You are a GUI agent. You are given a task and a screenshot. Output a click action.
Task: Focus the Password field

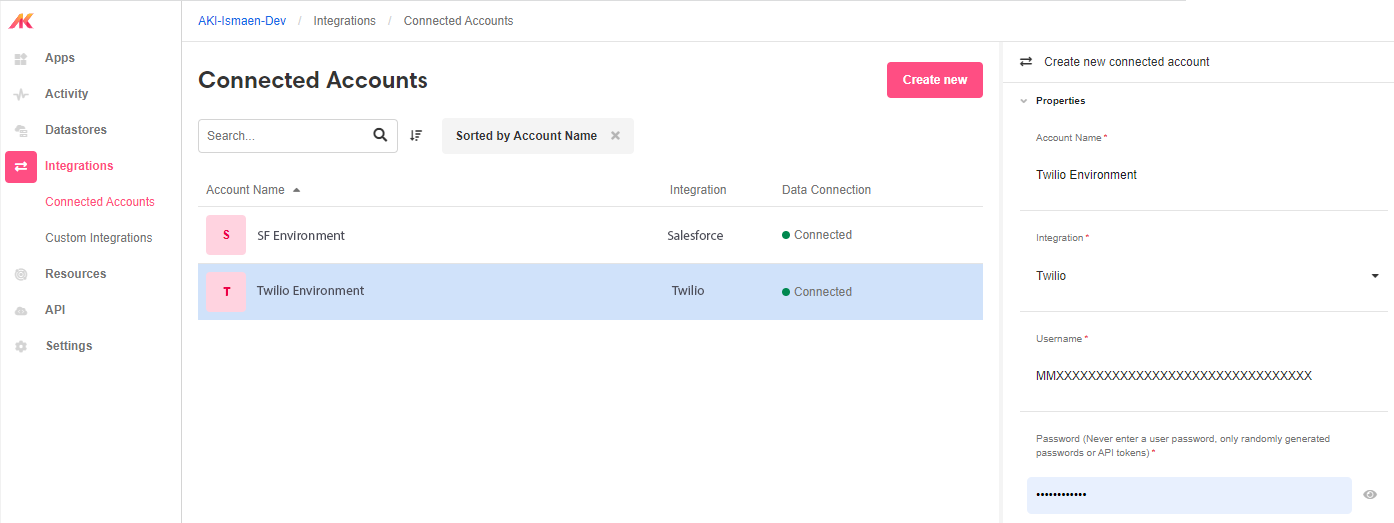[x=1189, y=495]
